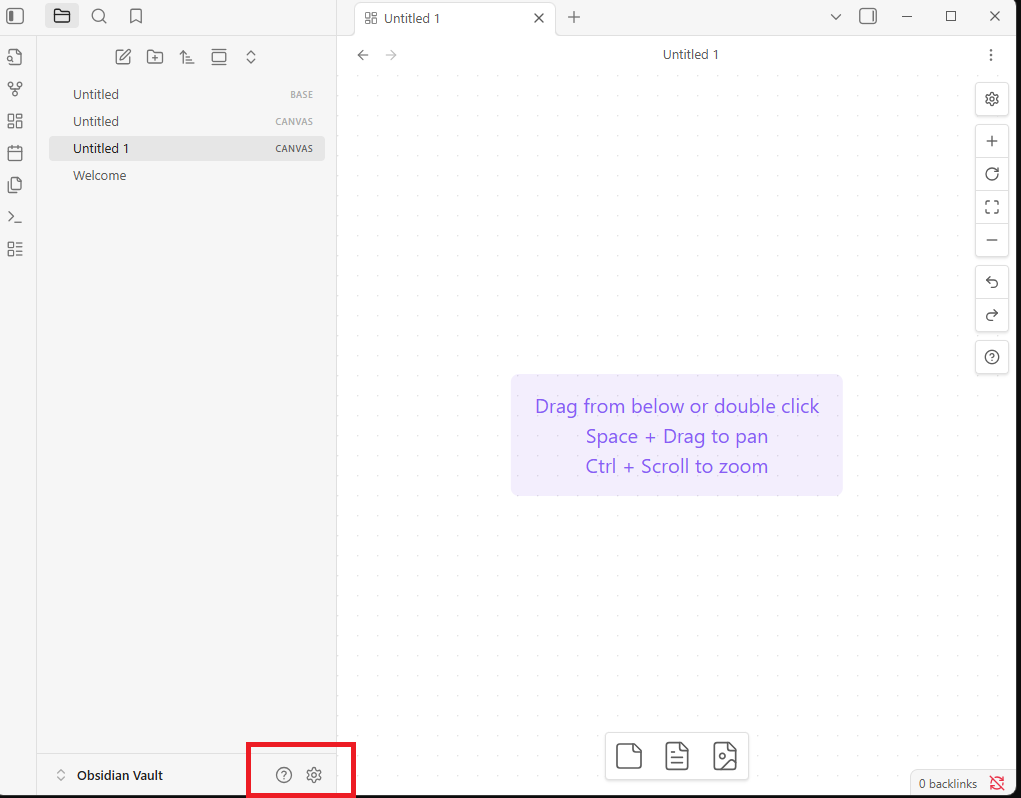Click the new note icon in file explorer
The image size is (1021, 798).
click(x=123, y=57)
